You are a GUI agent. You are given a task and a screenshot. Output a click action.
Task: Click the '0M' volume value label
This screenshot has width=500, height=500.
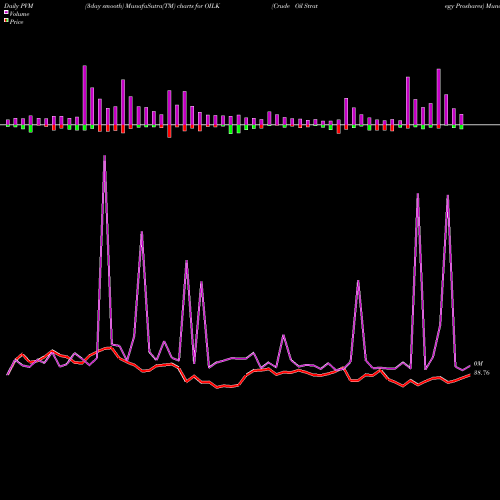(x=478, y=364)
